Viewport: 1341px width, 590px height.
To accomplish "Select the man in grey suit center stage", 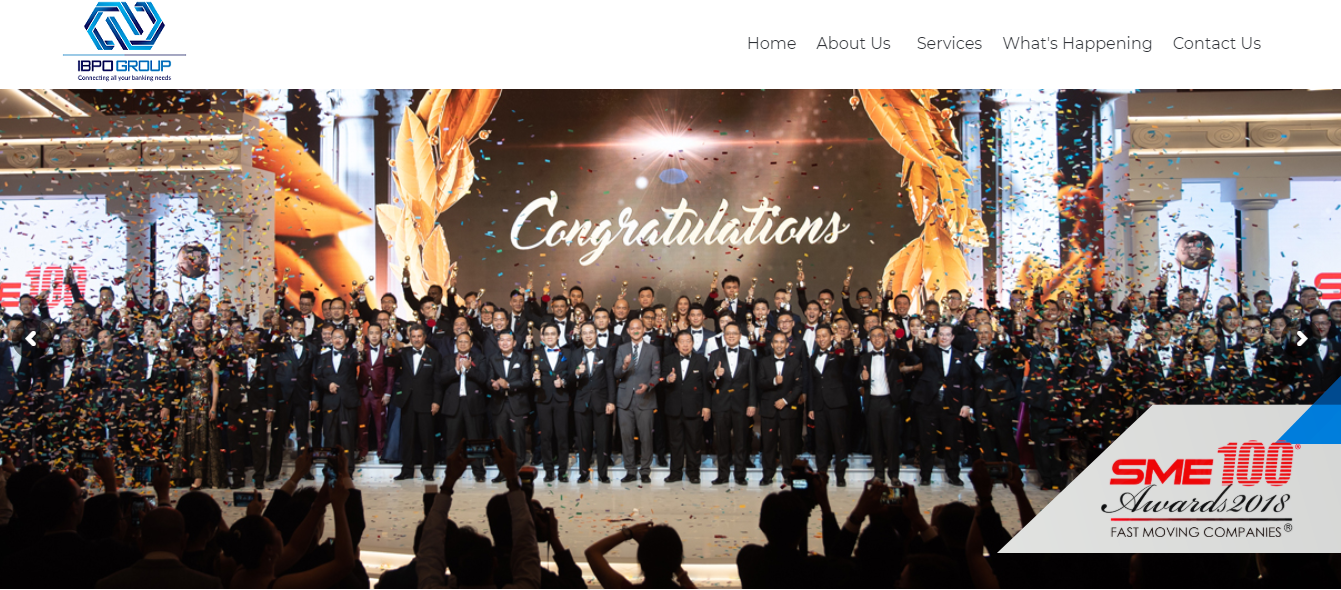I will click(637, 405).
